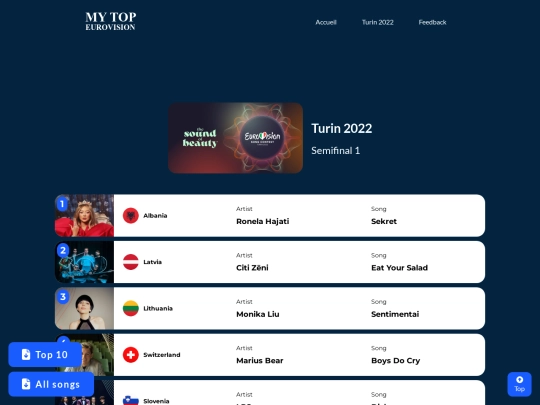Screen dimensions: 540x405
Task: Click the Slovenia flag icon
Action: pos(131,400)
